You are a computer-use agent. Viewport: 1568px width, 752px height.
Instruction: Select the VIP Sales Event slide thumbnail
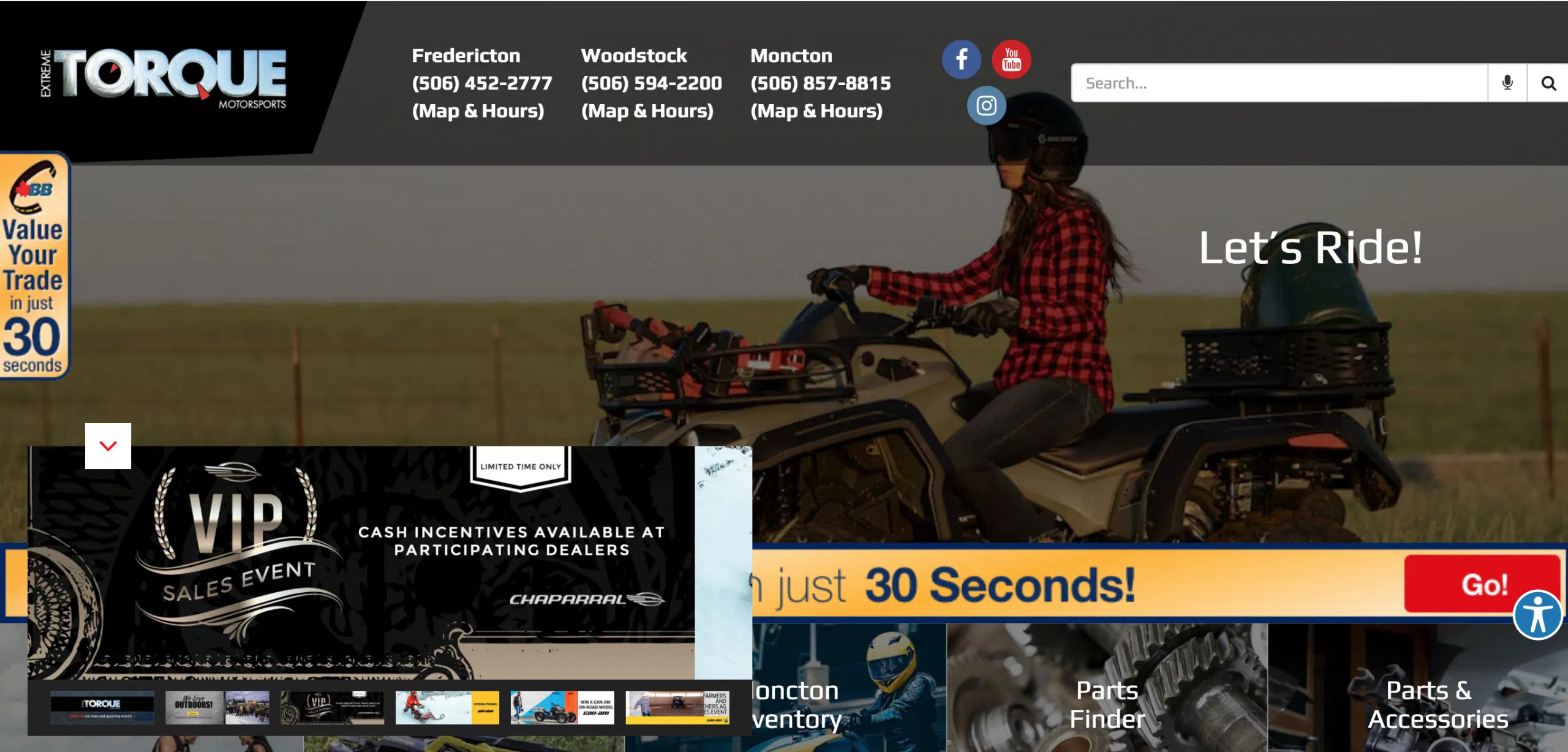pos(333,707)
